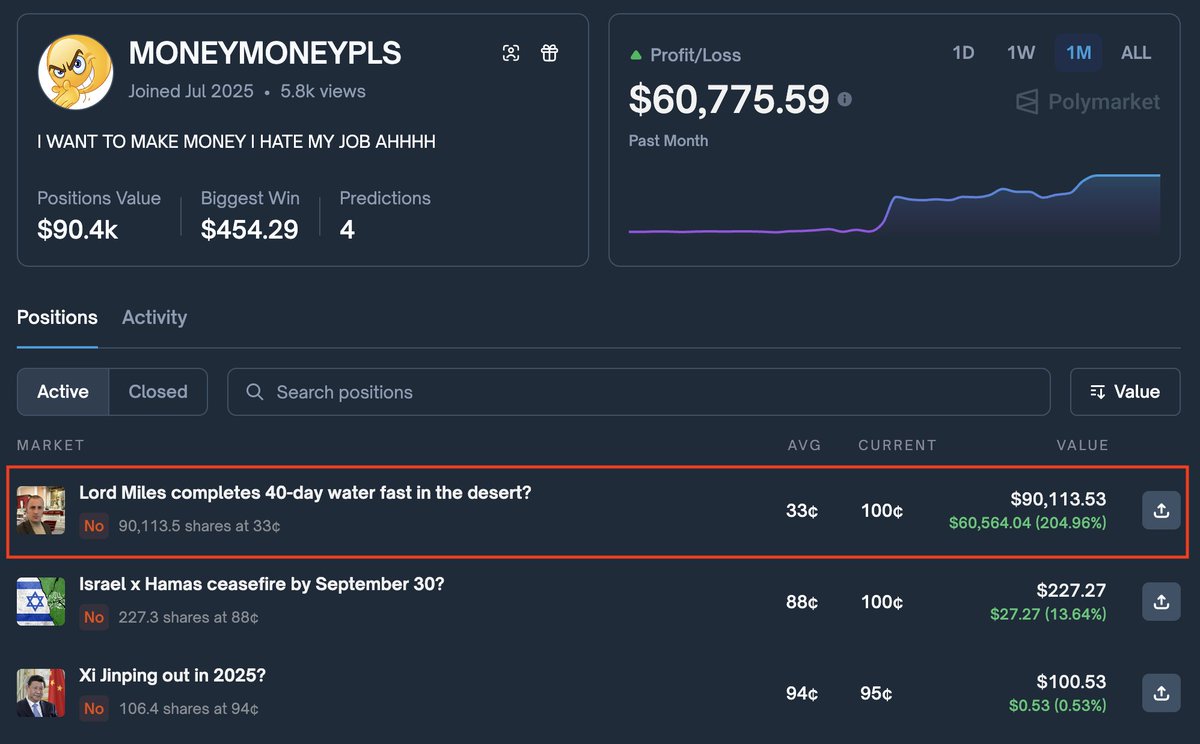Image resolution: width=1200 pixels, height=744 pixels.
Task: Open the Value sort dropdown
Action: coord(1125,392)
